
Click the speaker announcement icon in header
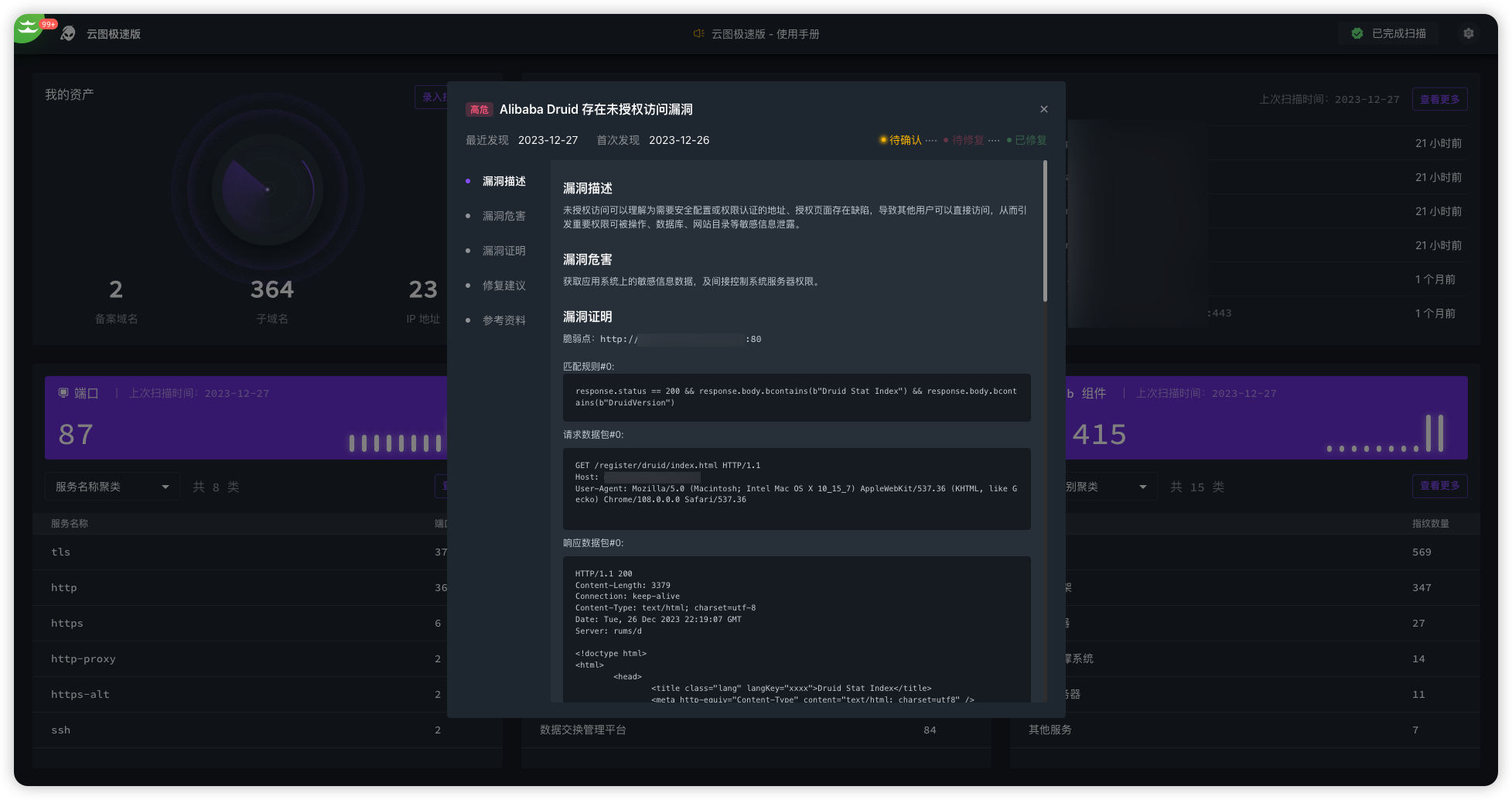698,33
